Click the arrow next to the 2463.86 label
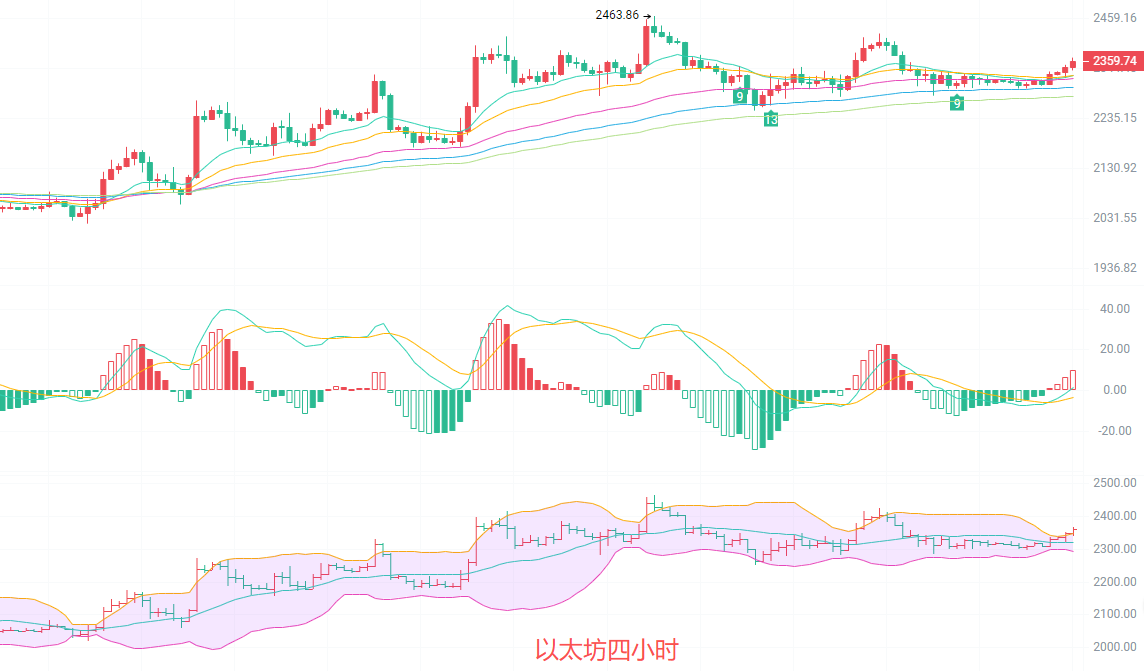Screen dimensions: 1144x671 click(x=647, y=16)
